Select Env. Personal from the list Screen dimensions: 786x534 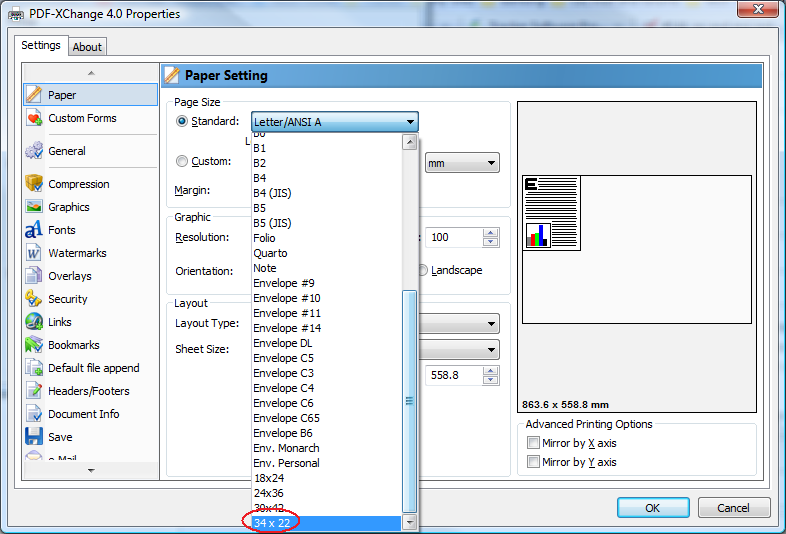[x=326, y=463]
